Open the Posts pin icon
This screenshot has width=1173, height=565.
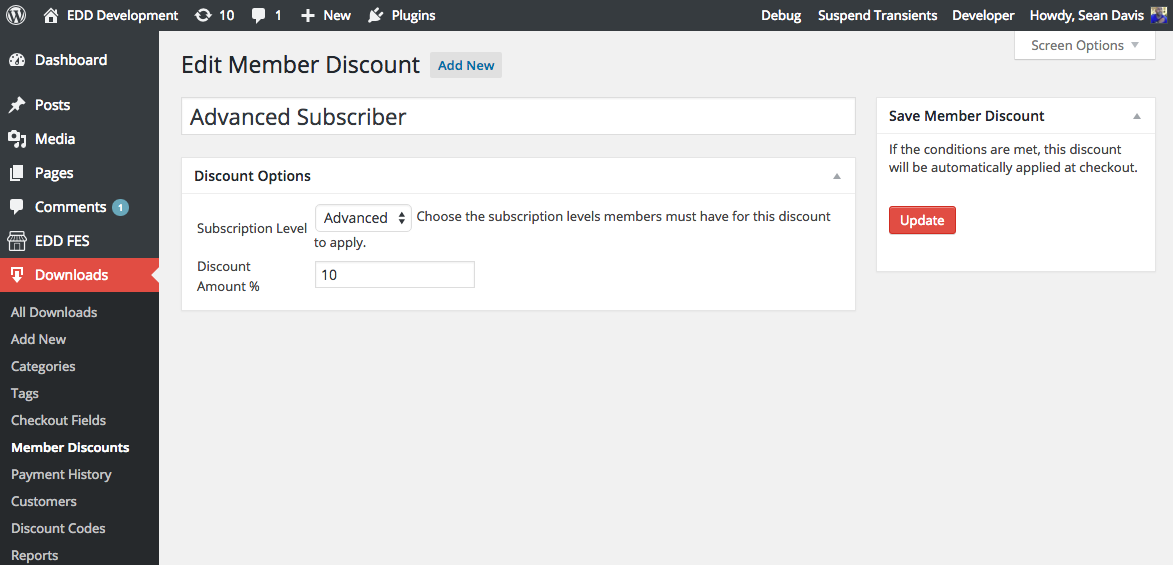click(x=17, y=105)
